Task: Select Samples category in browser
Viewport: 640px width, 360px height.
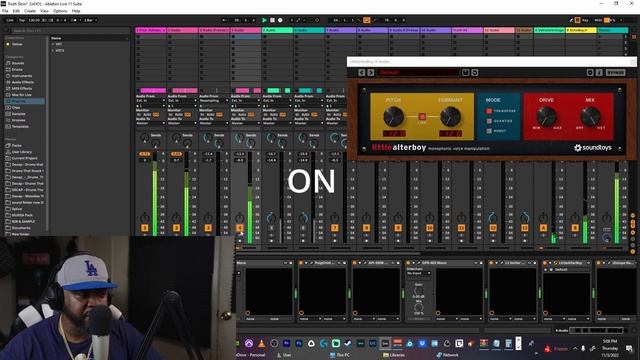Action: 18,114
